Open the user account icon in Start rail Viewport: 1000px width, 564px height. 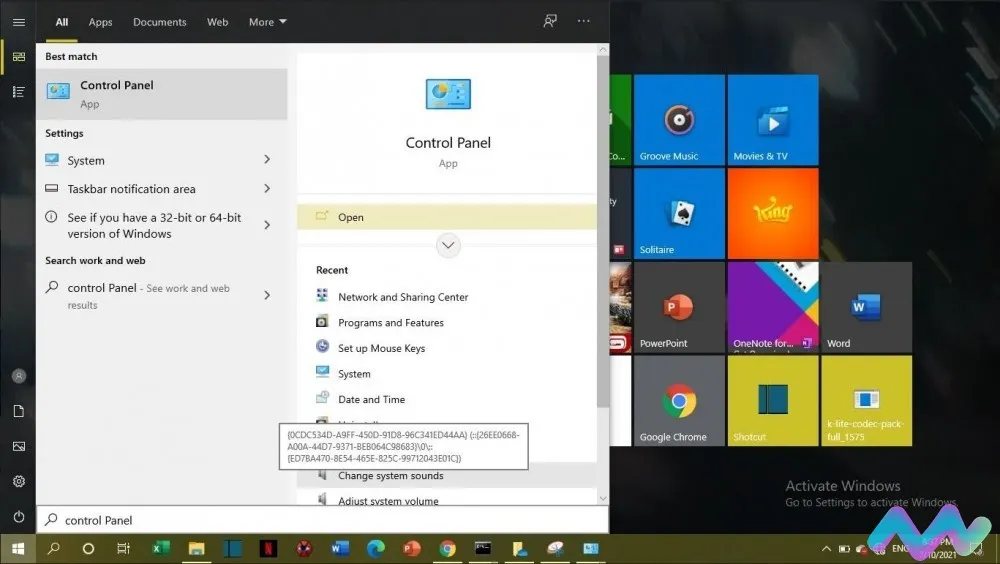click(18, 376)
